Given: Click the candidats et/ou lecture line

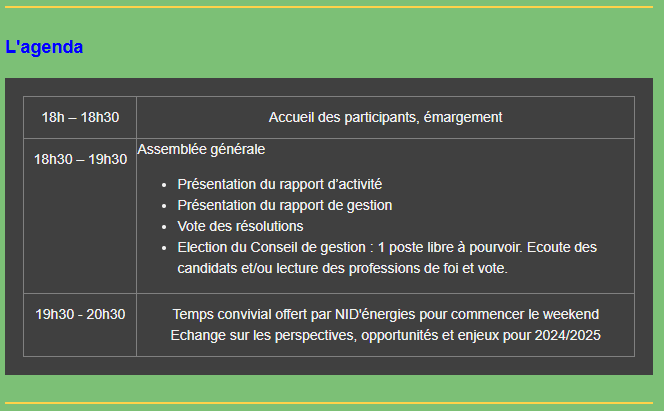Looking at the screenshot, I should (342, 268).
